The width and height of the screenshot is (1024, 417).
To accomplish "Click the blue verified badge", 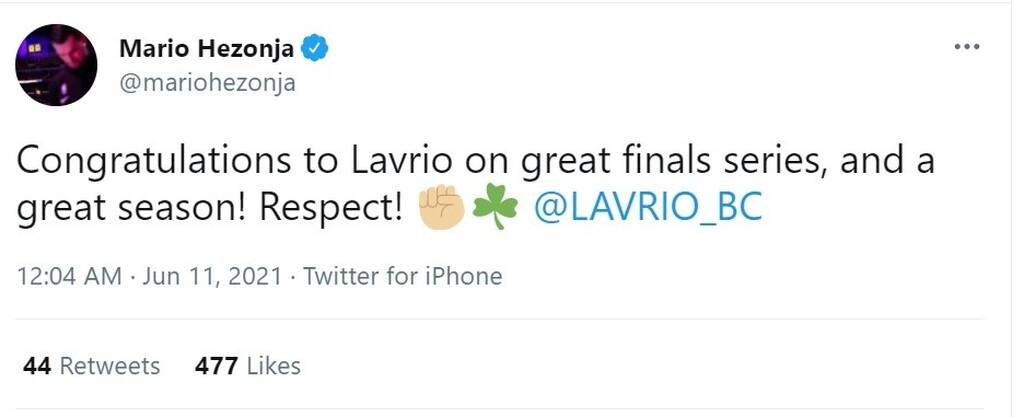I will coord(316,48).
